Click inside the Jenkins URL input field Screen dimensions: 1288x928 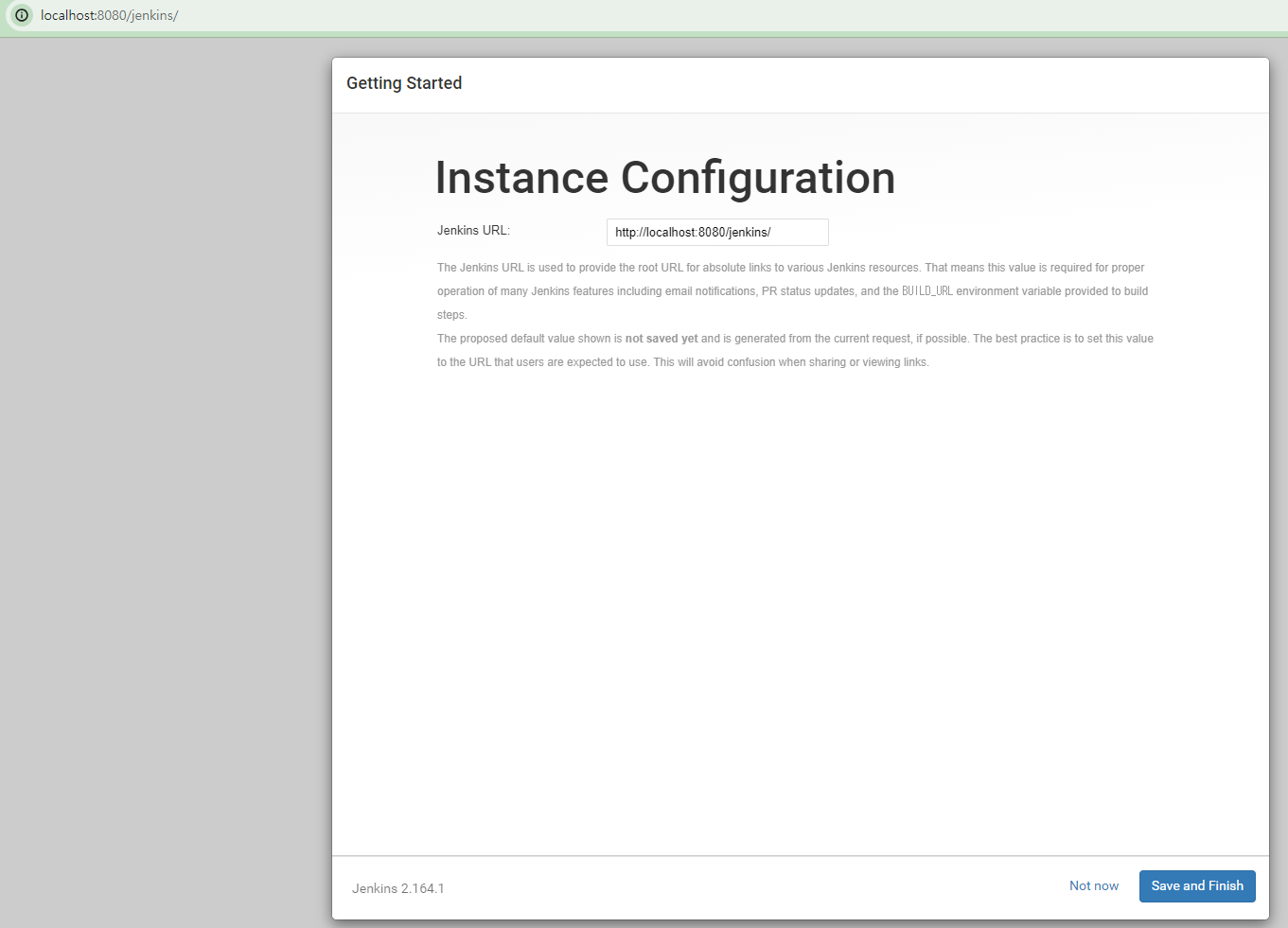pyautogui.click(x=717, y=232)
